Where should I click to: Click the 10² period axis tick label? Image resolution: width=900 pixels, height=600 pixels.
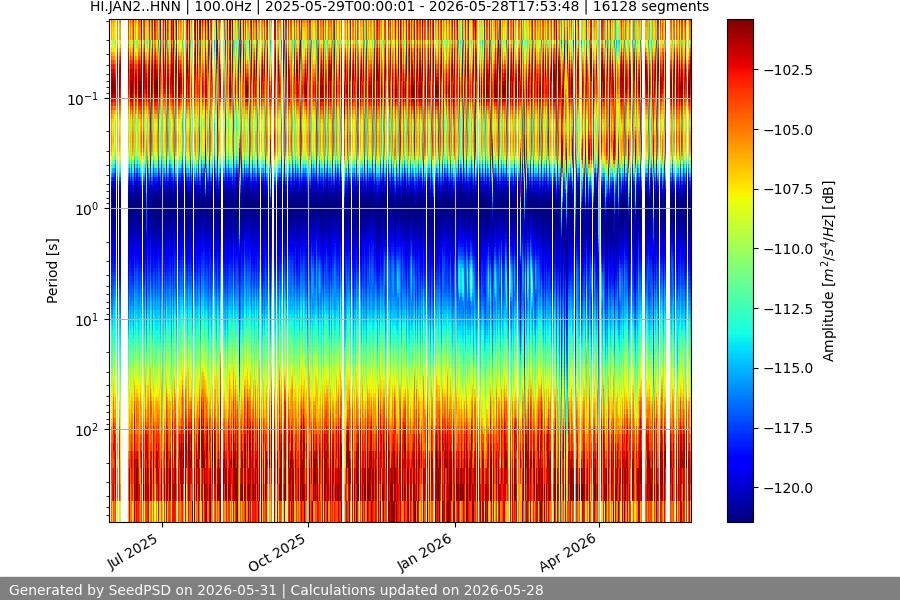coord(87,430)
